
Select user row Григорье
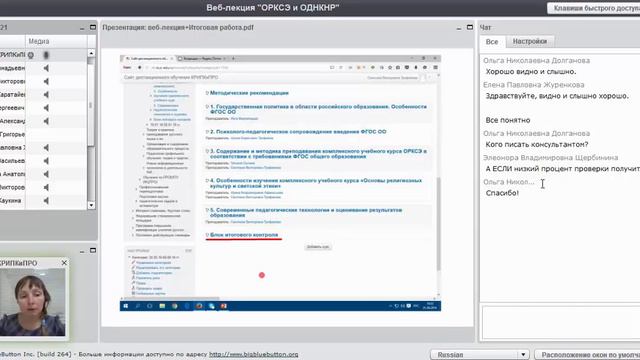pyautogui.click(x=44, y=134)
